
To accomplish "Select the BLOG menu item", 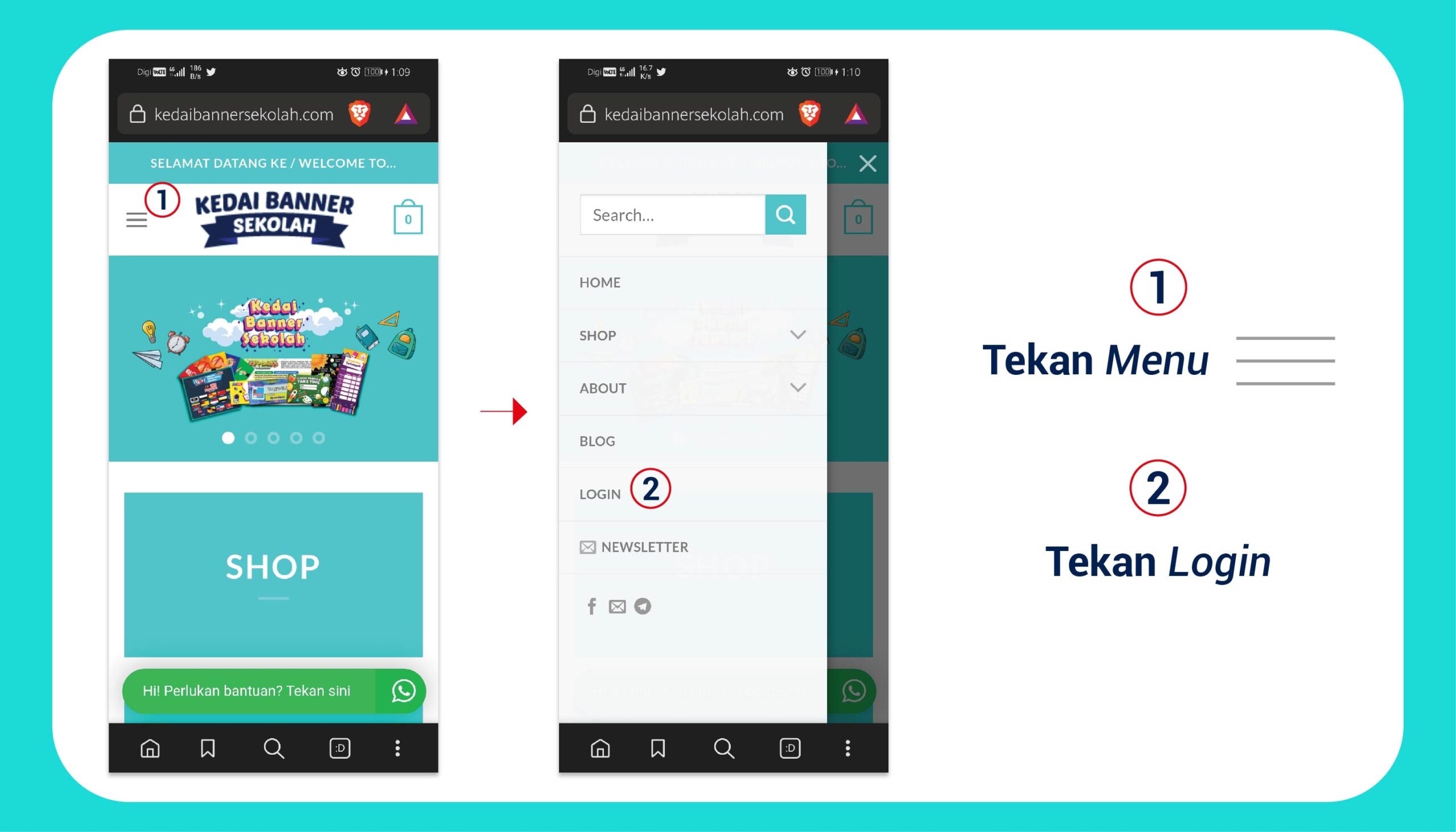I will click(596, 440).
